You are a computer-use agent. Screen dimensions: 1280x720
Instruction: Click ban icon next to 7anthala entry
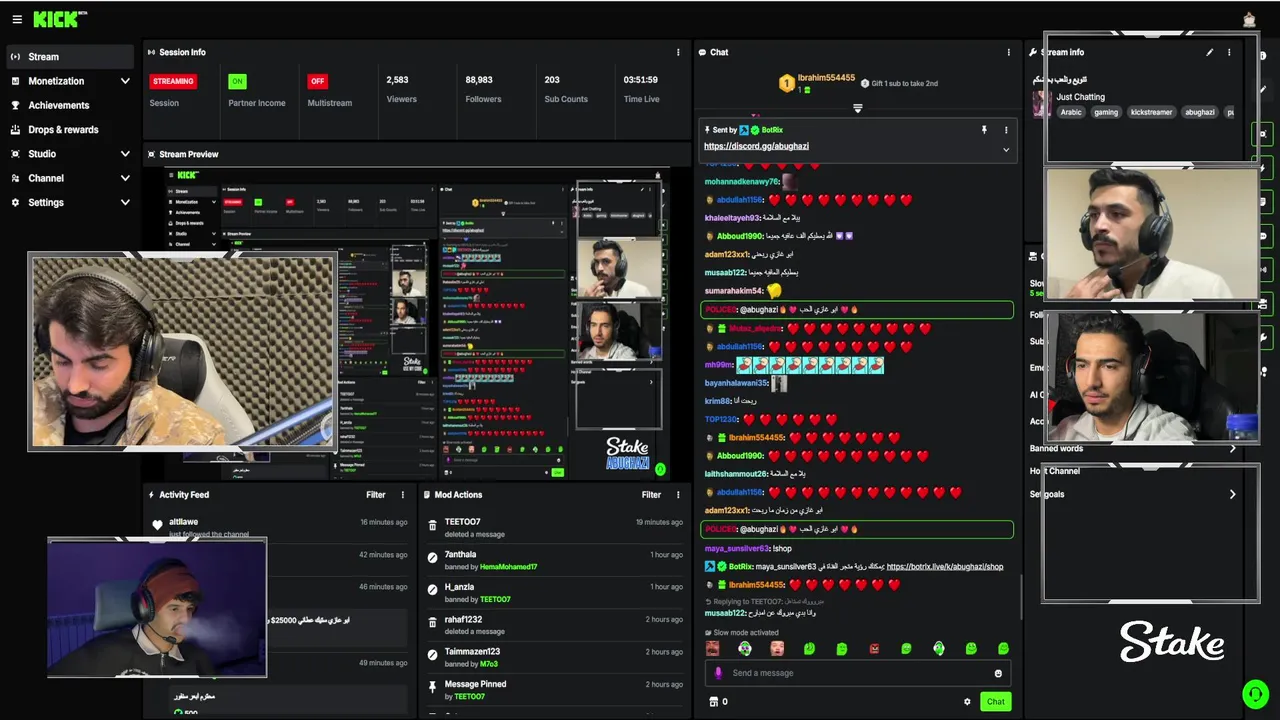point(432,558)
